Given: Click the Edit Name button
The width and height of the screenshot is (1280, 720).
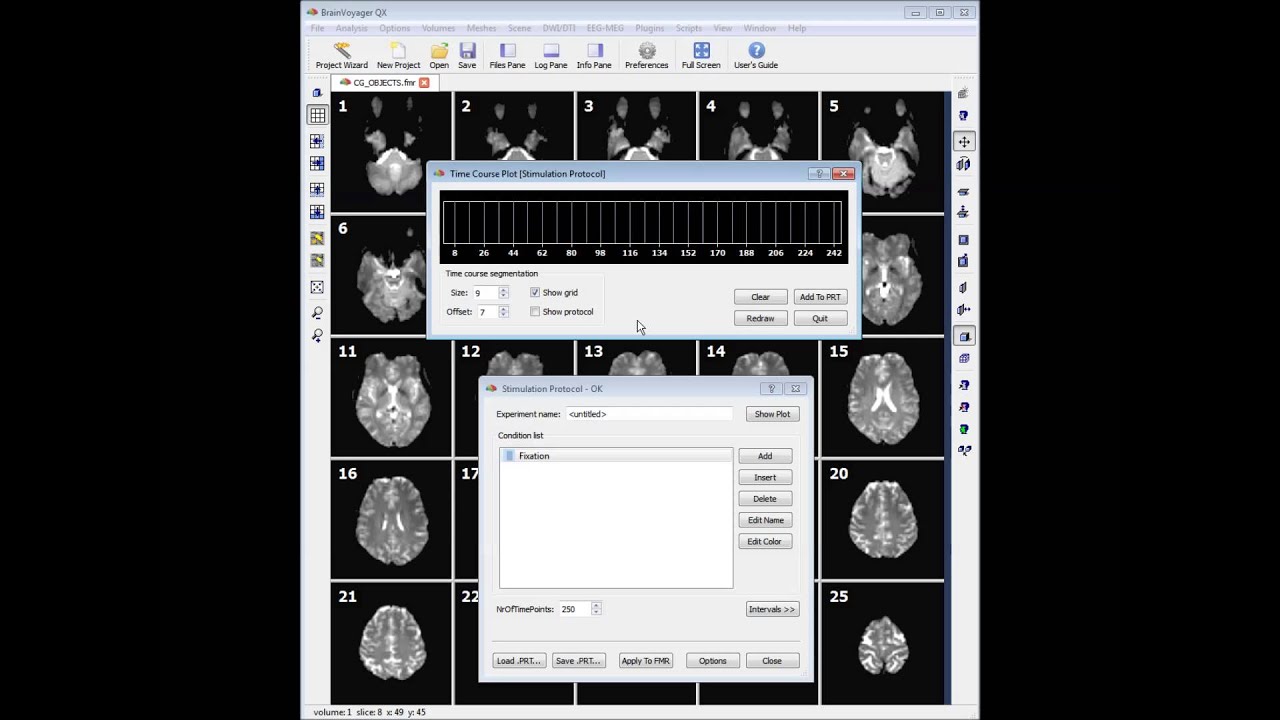Looking at the screenshot, I should point(765,520).
